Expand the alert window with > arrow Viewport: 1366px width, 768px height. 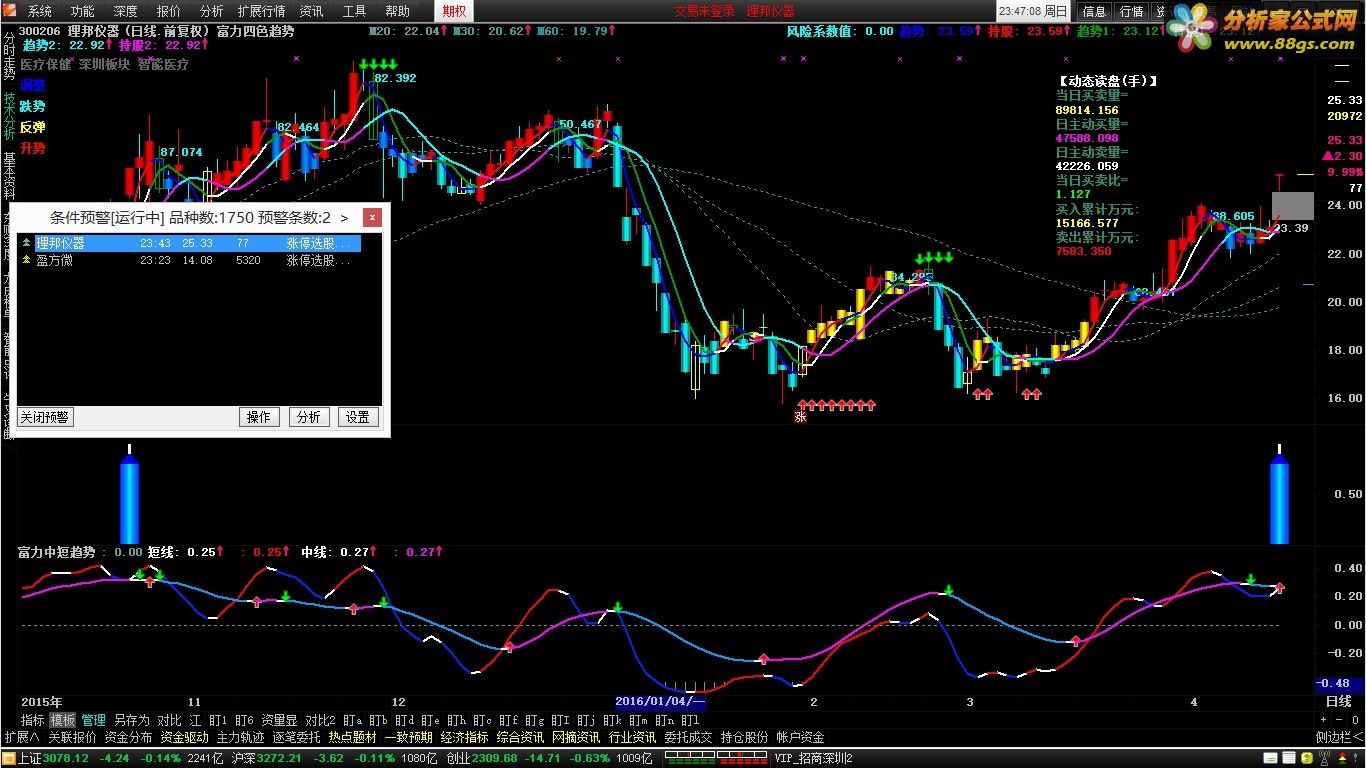(x=344, y=217)
